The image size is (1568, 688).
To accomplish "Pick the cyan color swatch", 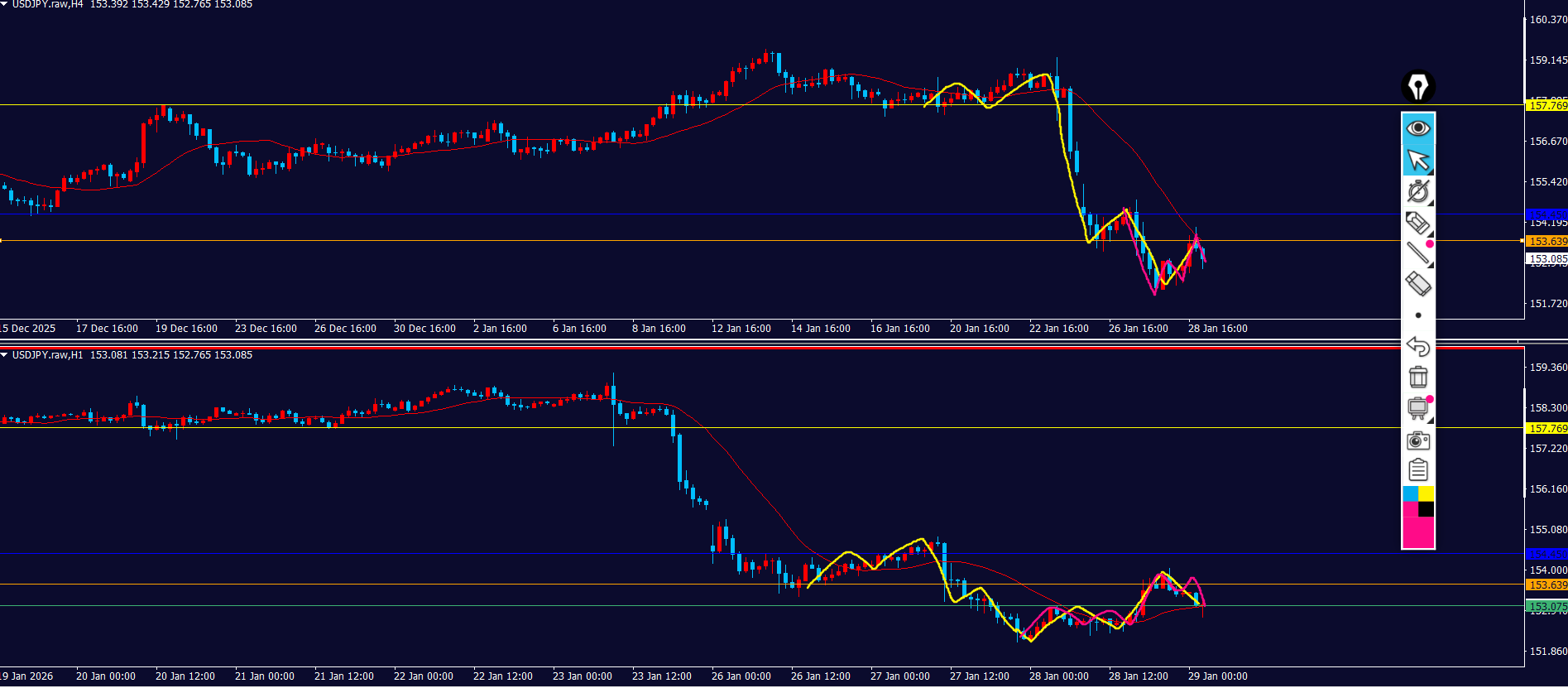I will pos(1410,493).
